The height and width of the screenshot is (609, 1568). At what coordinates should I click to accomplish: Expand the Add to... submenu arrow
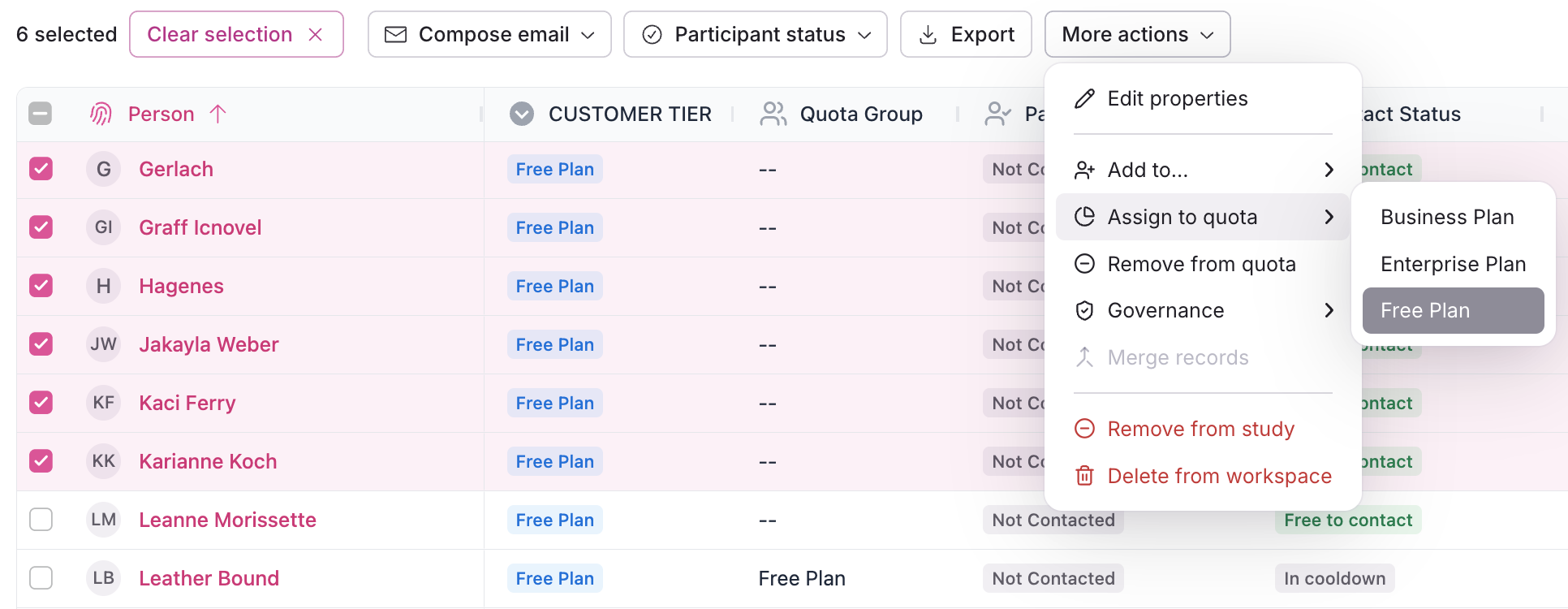point(1329,170)
